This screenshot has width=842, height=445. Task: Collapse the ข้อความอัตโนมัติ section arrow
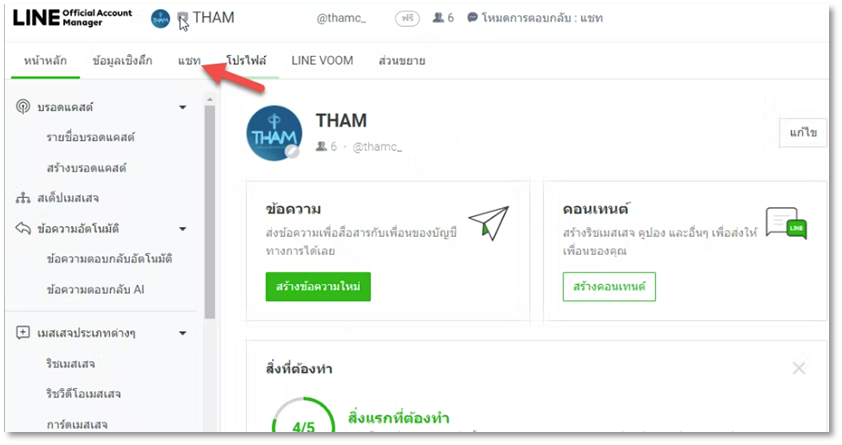[183, 229]
